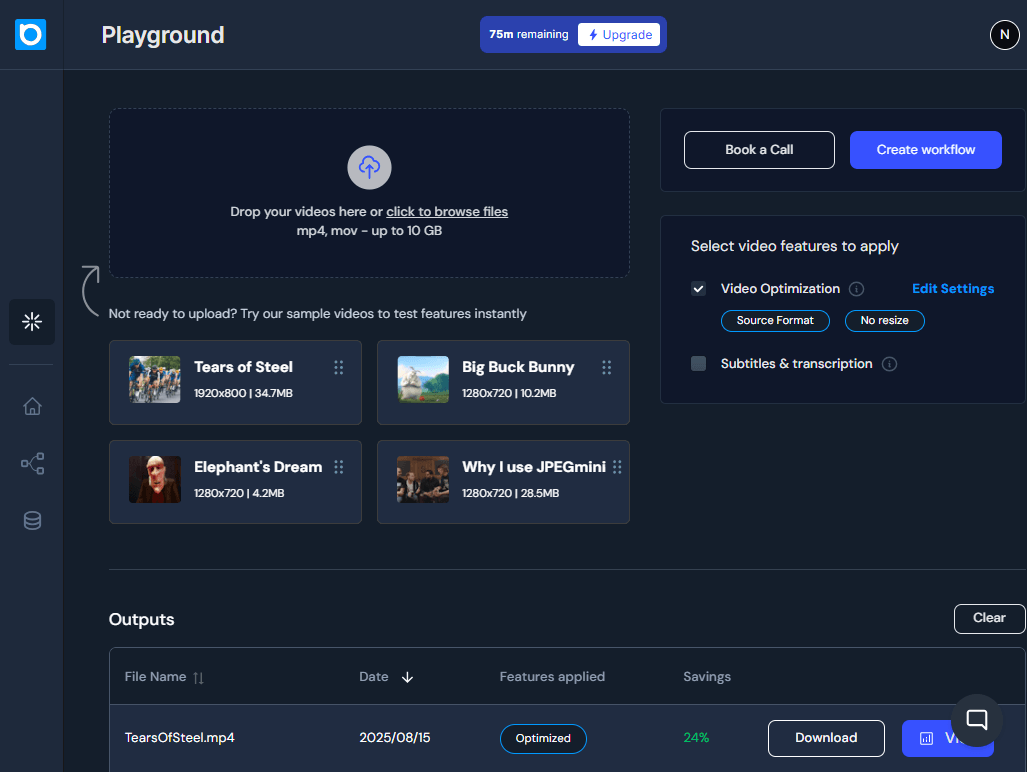This screenshot has height=772, width=1027.
Task: Select the Big Buck Bunny sample thumbnail
Action: (421, 380)
